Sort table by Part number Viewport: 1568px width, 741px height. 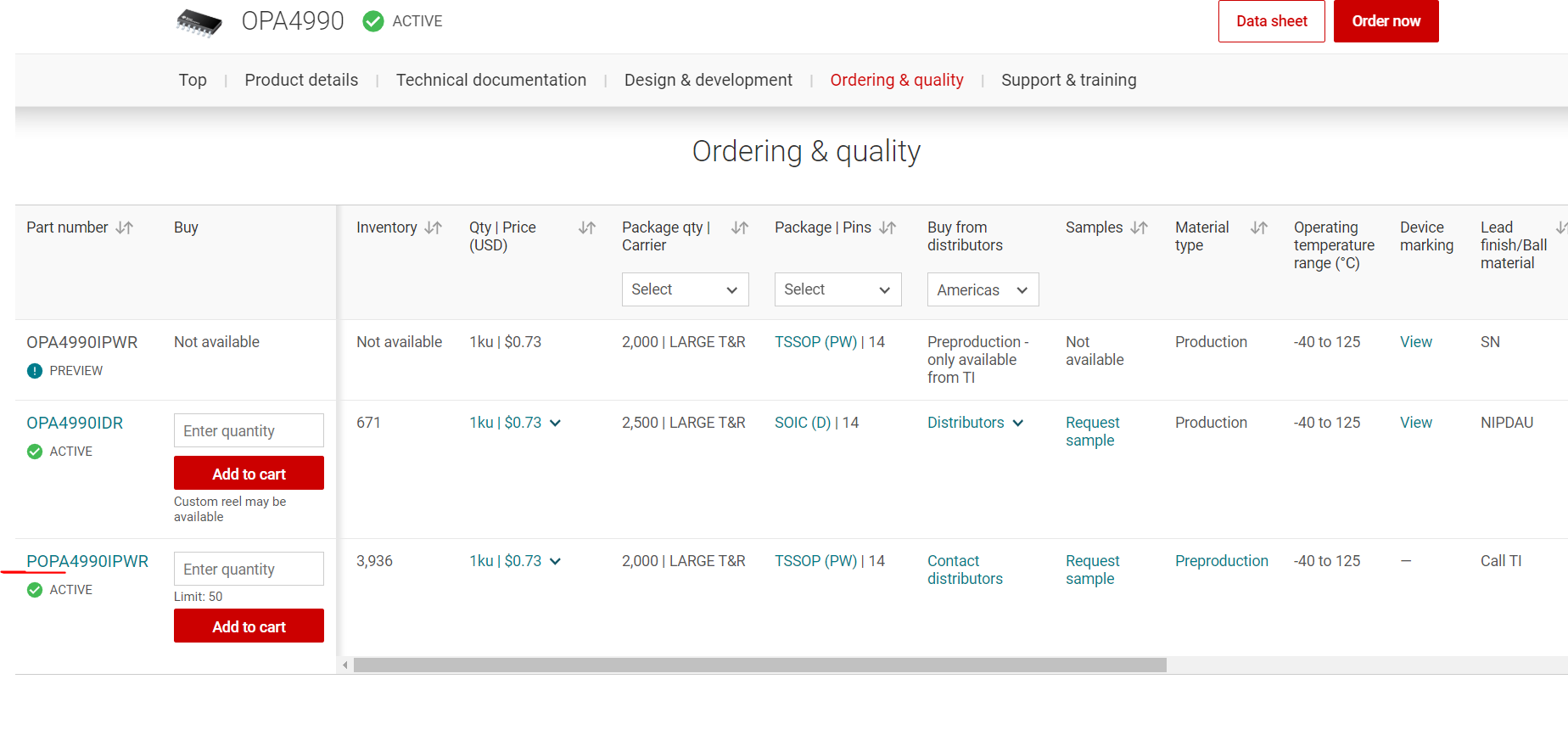coord(125,227)
